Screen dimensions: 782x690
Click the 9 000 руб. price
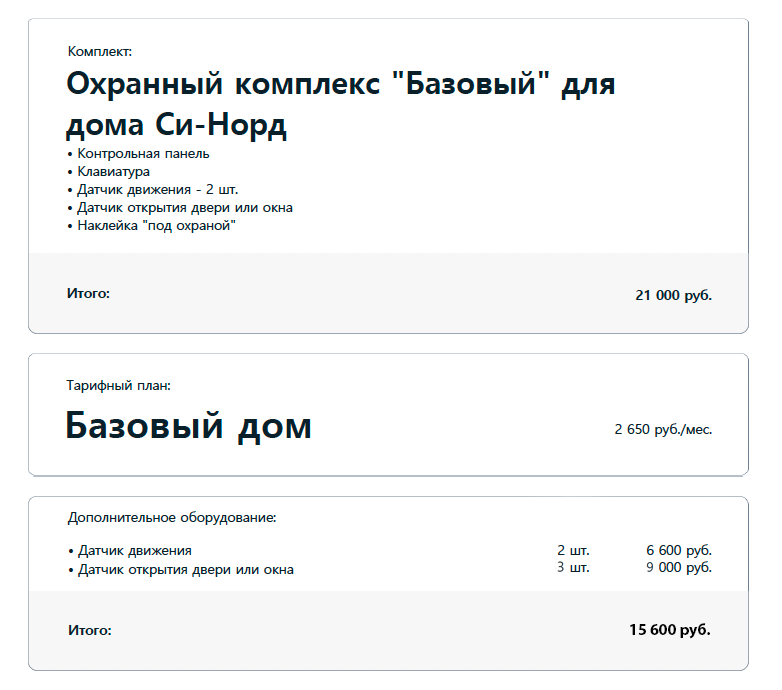(678, 568)
